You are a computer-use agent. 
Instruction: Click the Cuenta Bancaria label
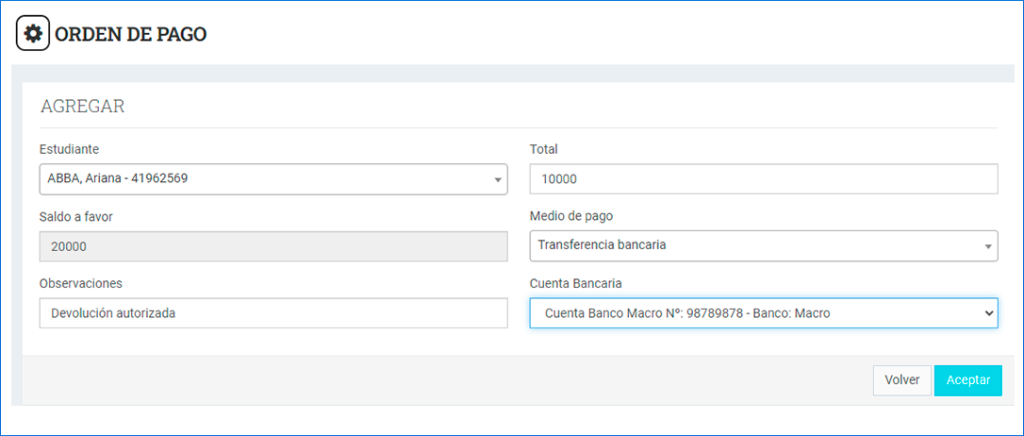tap(579, 283)
